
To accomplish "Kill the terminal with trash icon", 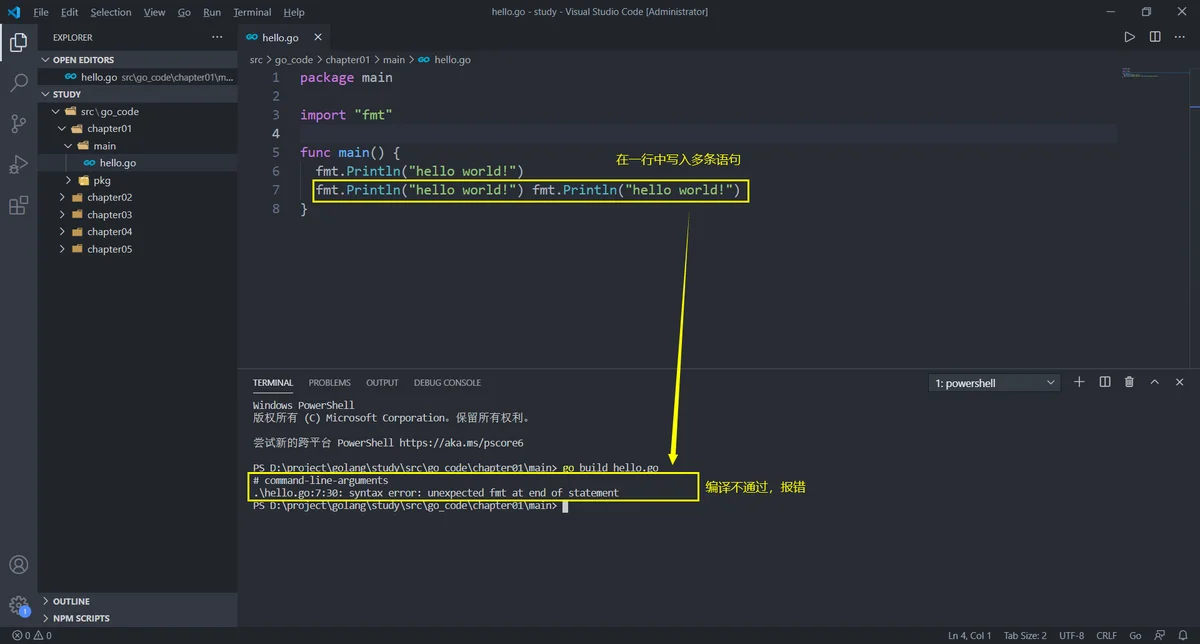I will click(1130, 382).
